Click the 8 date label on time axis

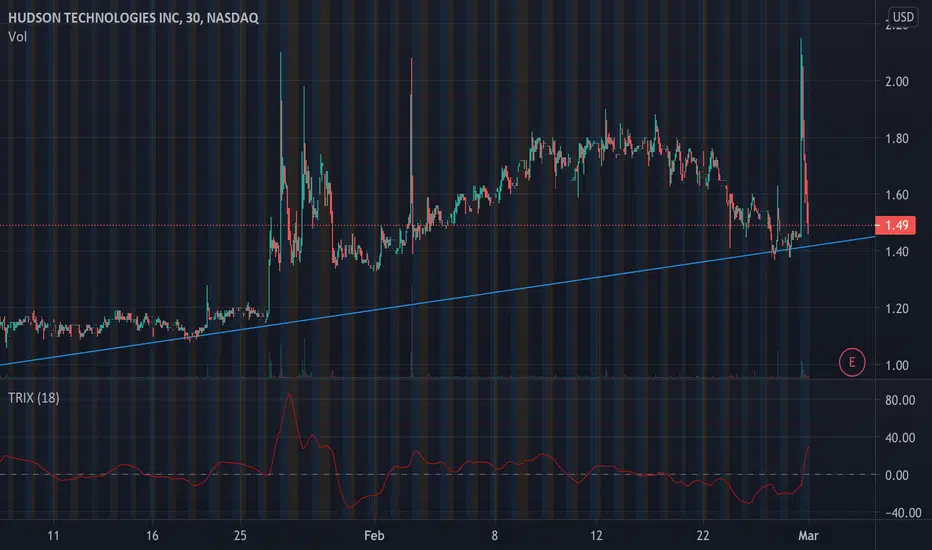pos(495,536)
